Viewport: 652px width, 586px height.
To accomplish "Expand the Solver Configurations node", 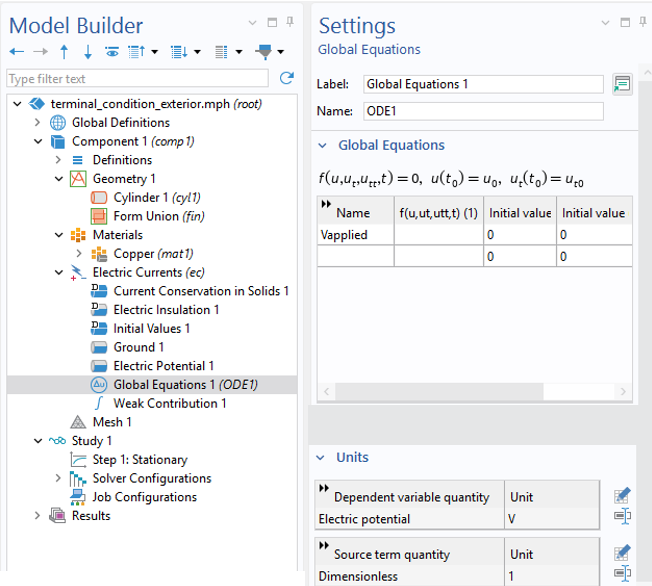I will tap(58, 478).
